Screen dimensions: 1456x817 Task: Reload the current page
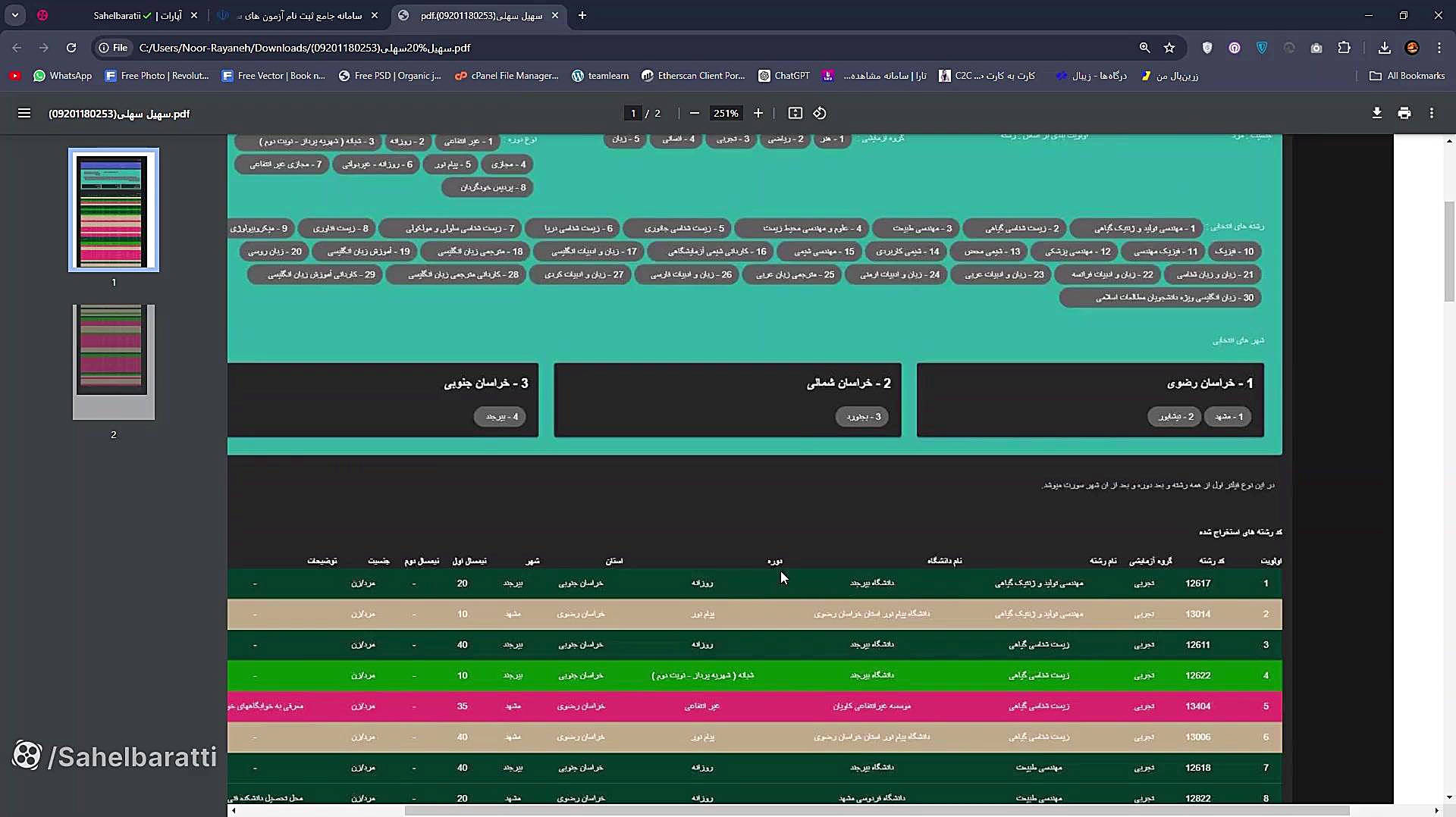point(71,48)
